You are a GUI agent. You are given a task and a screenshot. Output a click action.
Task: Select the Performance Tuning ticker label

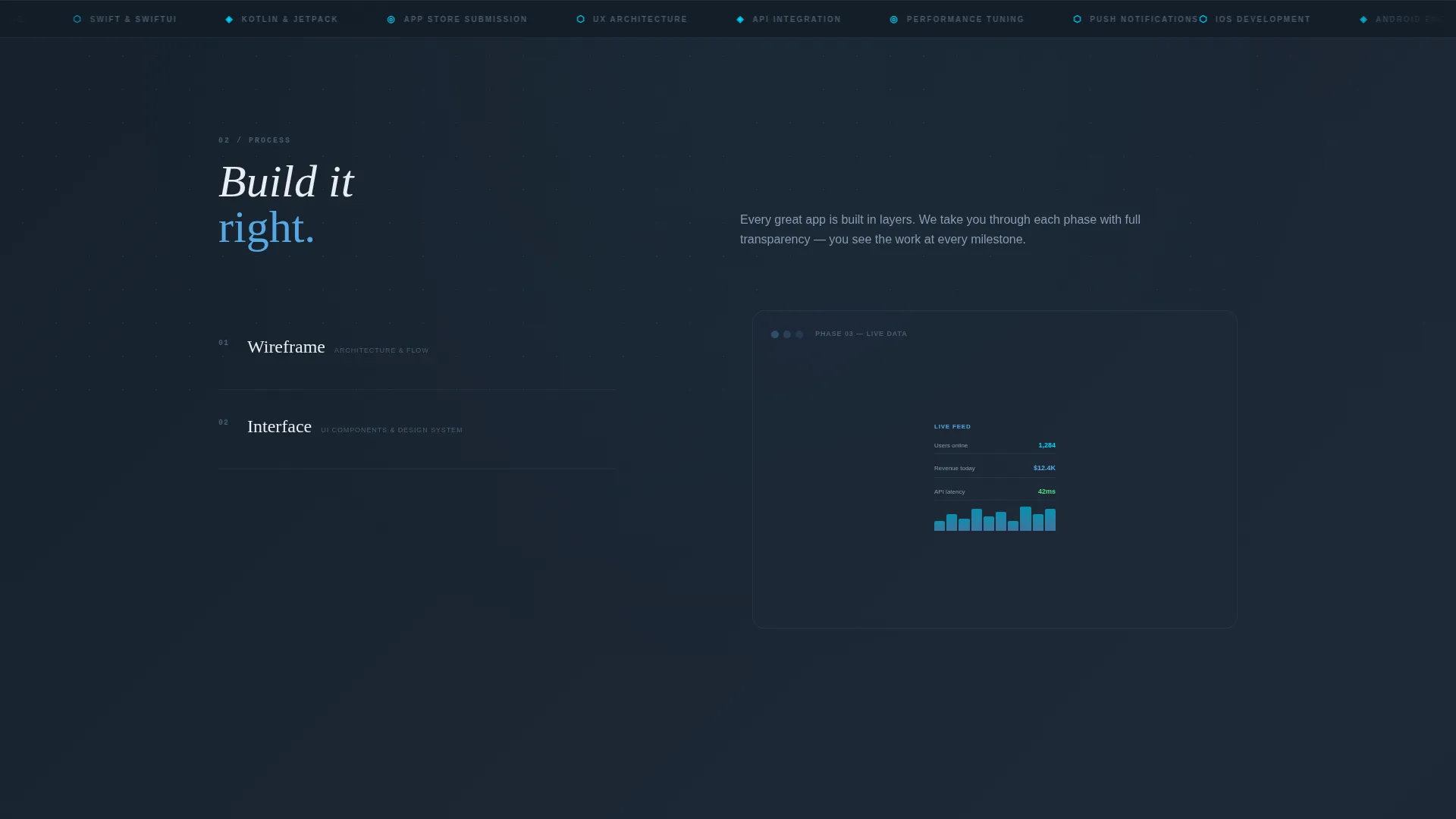pos(965,20)
